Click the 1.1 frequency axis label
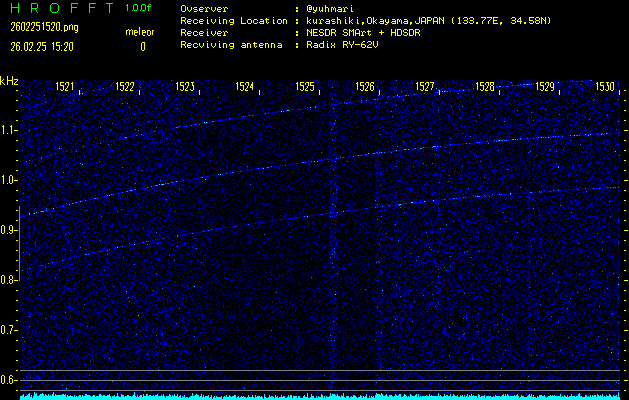The width and height of the screenshot is (629, 400). [x=9, y=130]
